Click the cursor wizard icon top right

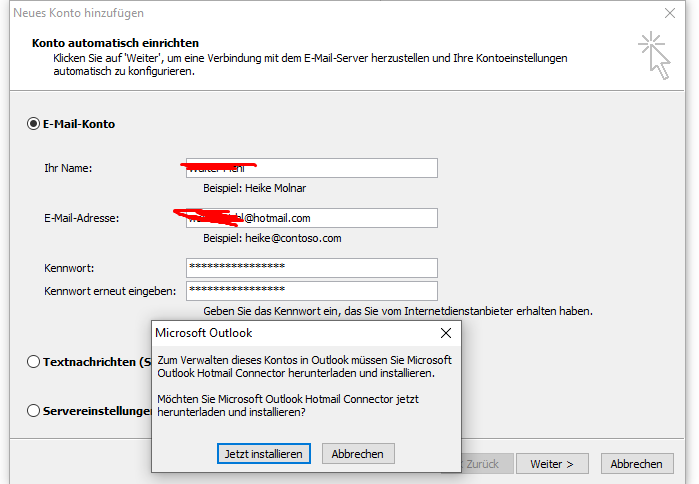coord(654,55)
